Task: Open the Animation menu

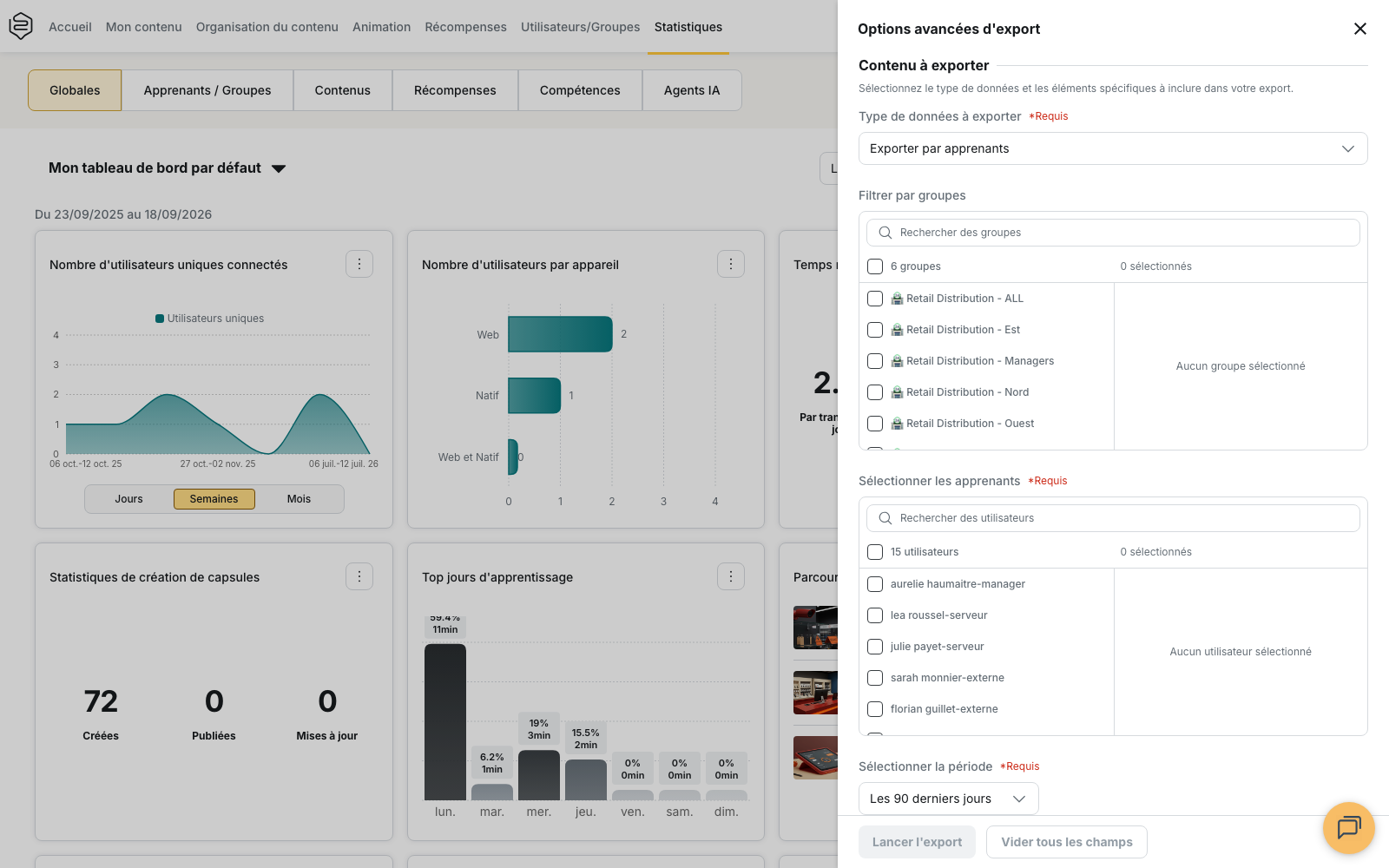Action: point(381,27)
